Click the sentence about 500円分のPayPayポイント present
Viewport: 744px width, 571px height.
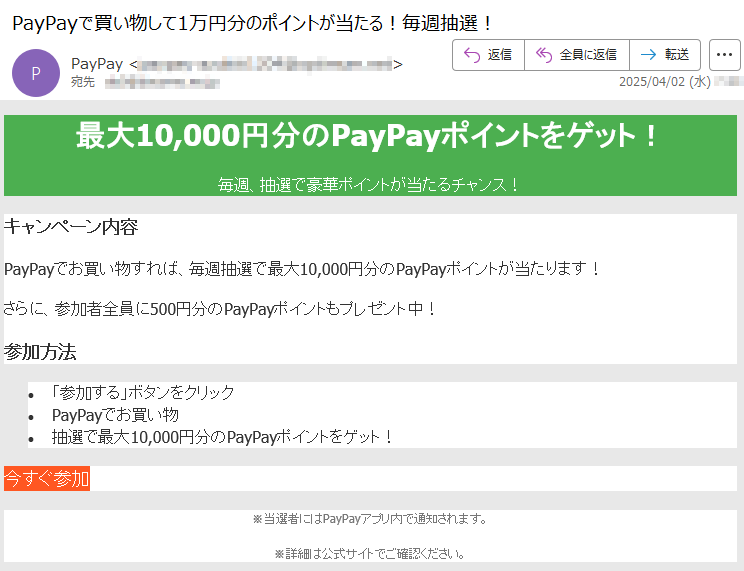[x=220, y=309]
